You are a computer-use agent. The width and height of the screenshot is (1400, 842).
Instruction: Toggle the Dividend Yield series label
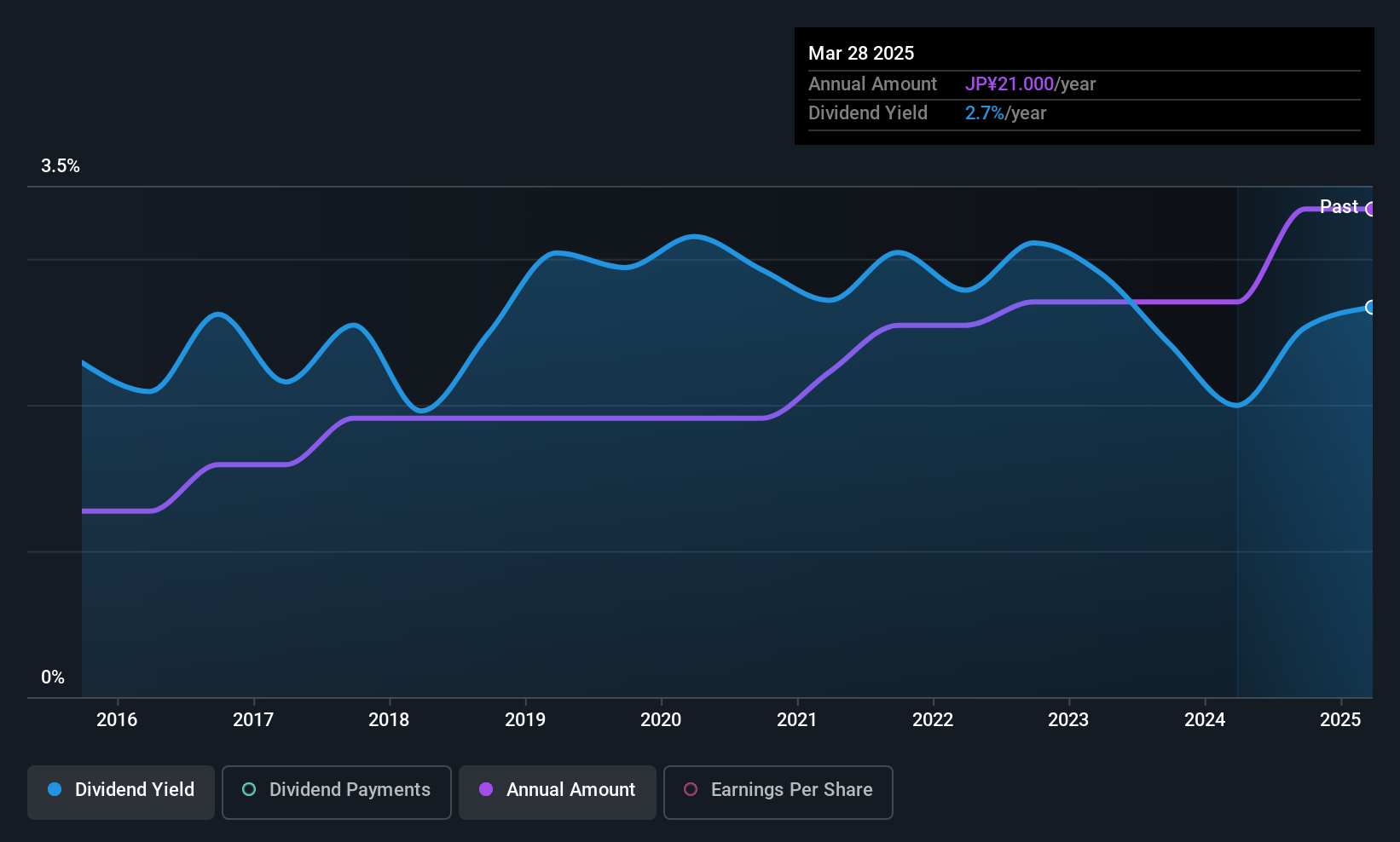(135, 790)
